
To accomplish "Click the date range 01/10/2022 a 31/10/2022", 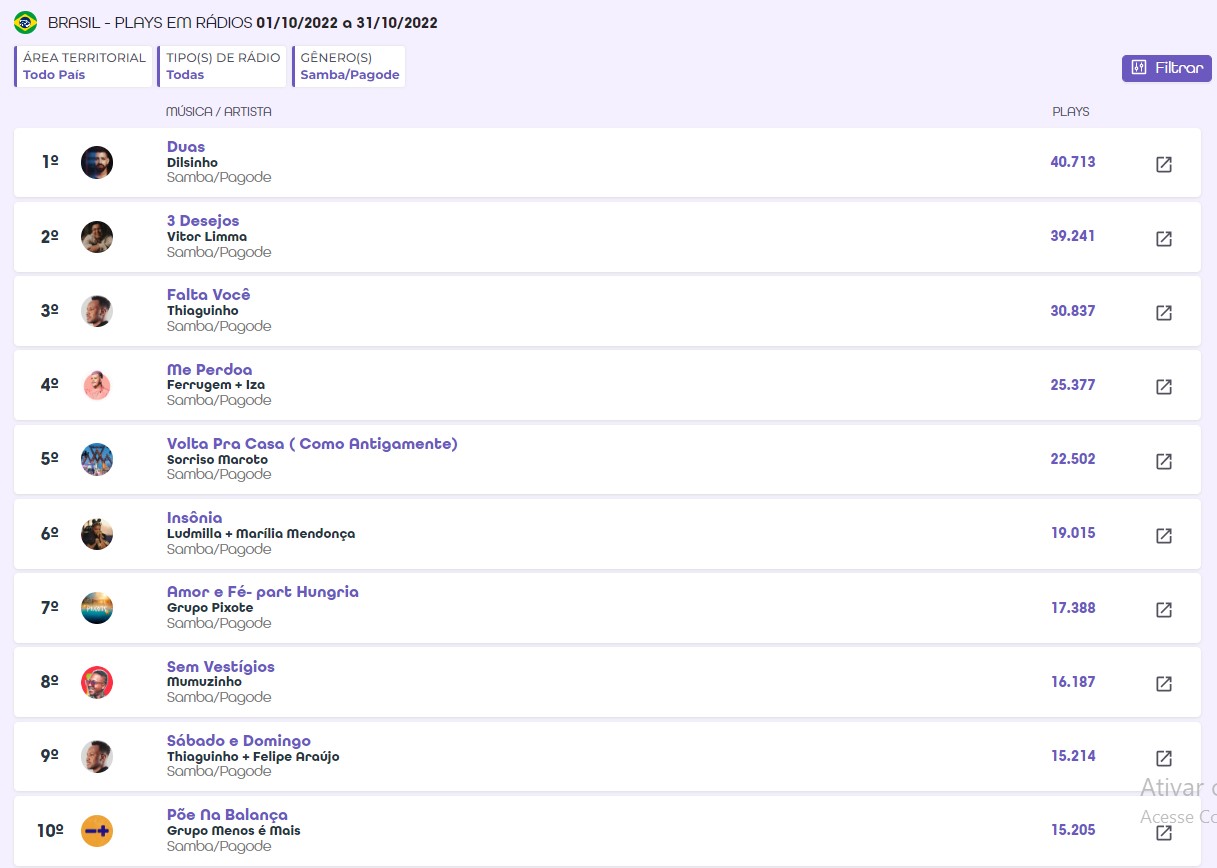I will point(347,23).
